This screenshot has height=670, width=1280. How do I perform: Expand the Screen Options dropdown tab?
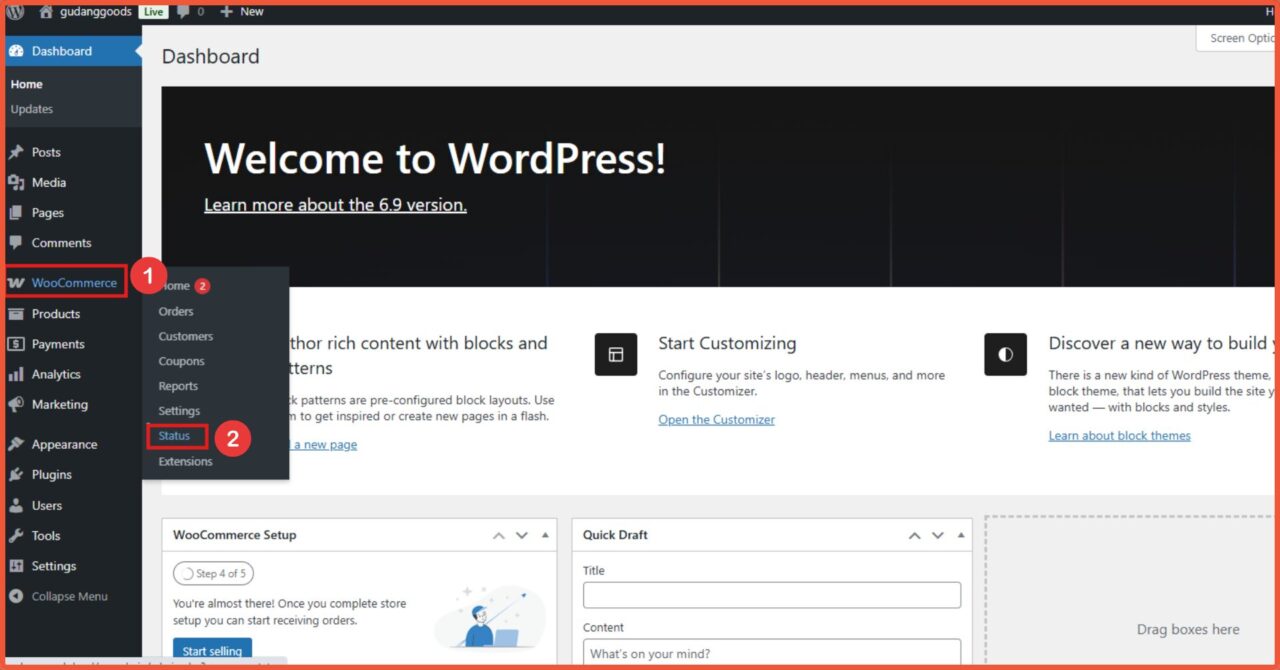(x=1237, y=38)
